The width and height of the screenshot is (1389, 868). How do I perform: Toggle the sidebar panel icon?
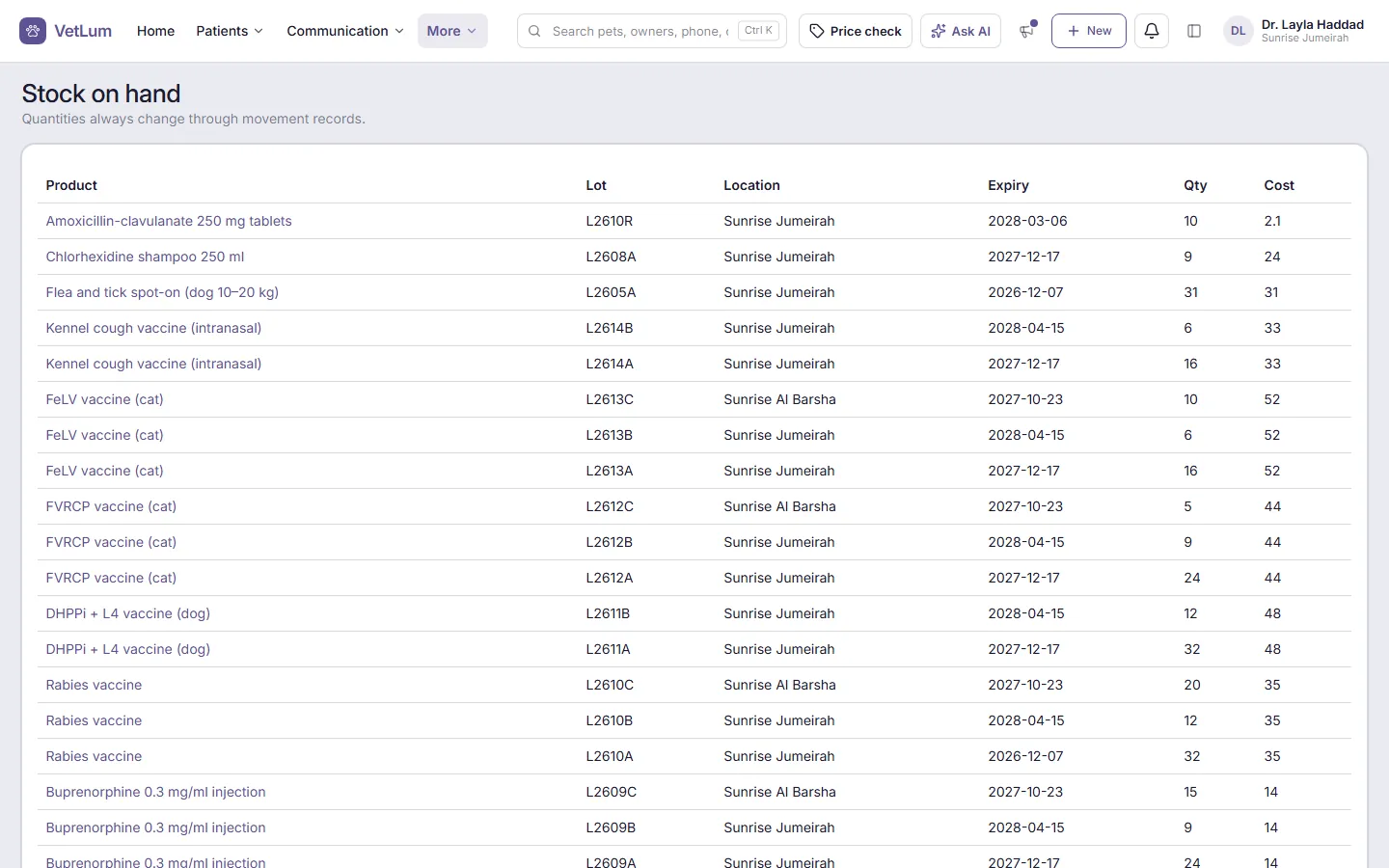coord(1193,31)
